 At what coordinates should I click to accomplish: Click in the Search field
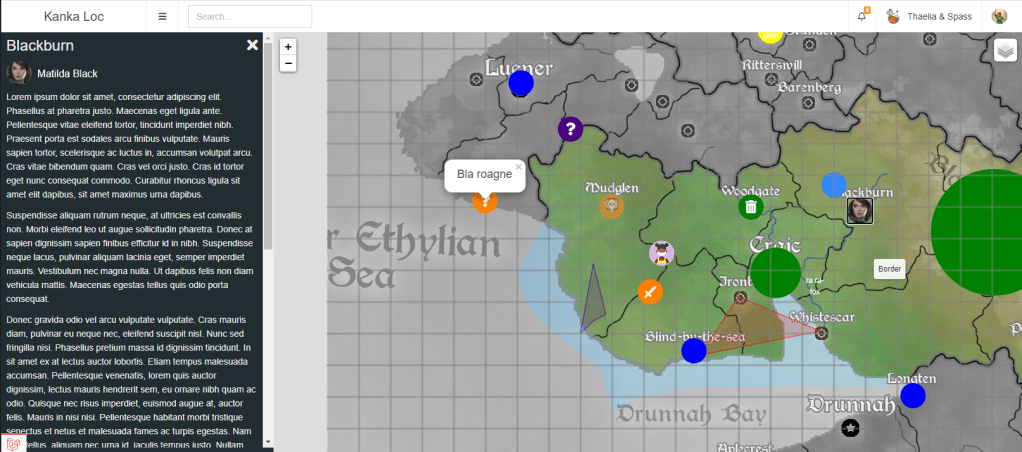tap(250, 16)
